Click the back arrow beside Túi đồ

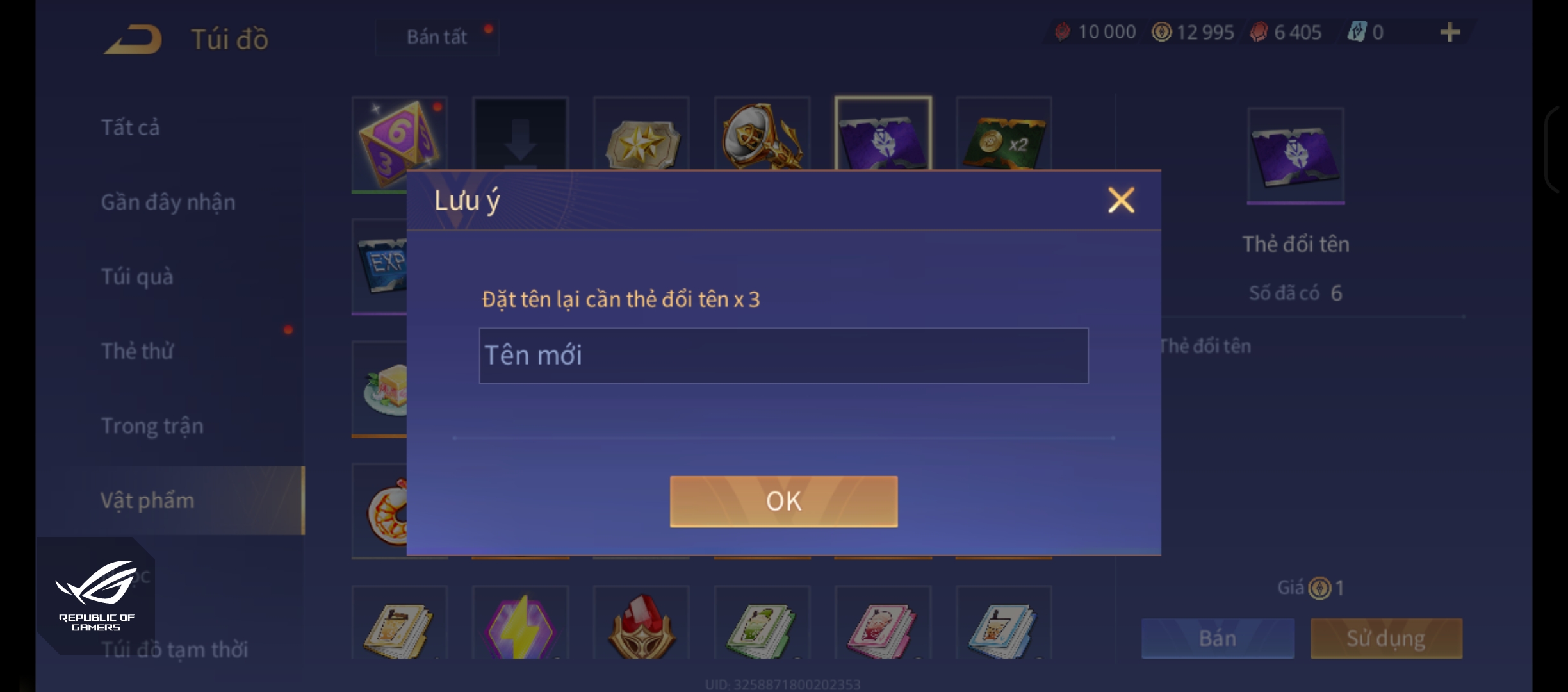133,39
